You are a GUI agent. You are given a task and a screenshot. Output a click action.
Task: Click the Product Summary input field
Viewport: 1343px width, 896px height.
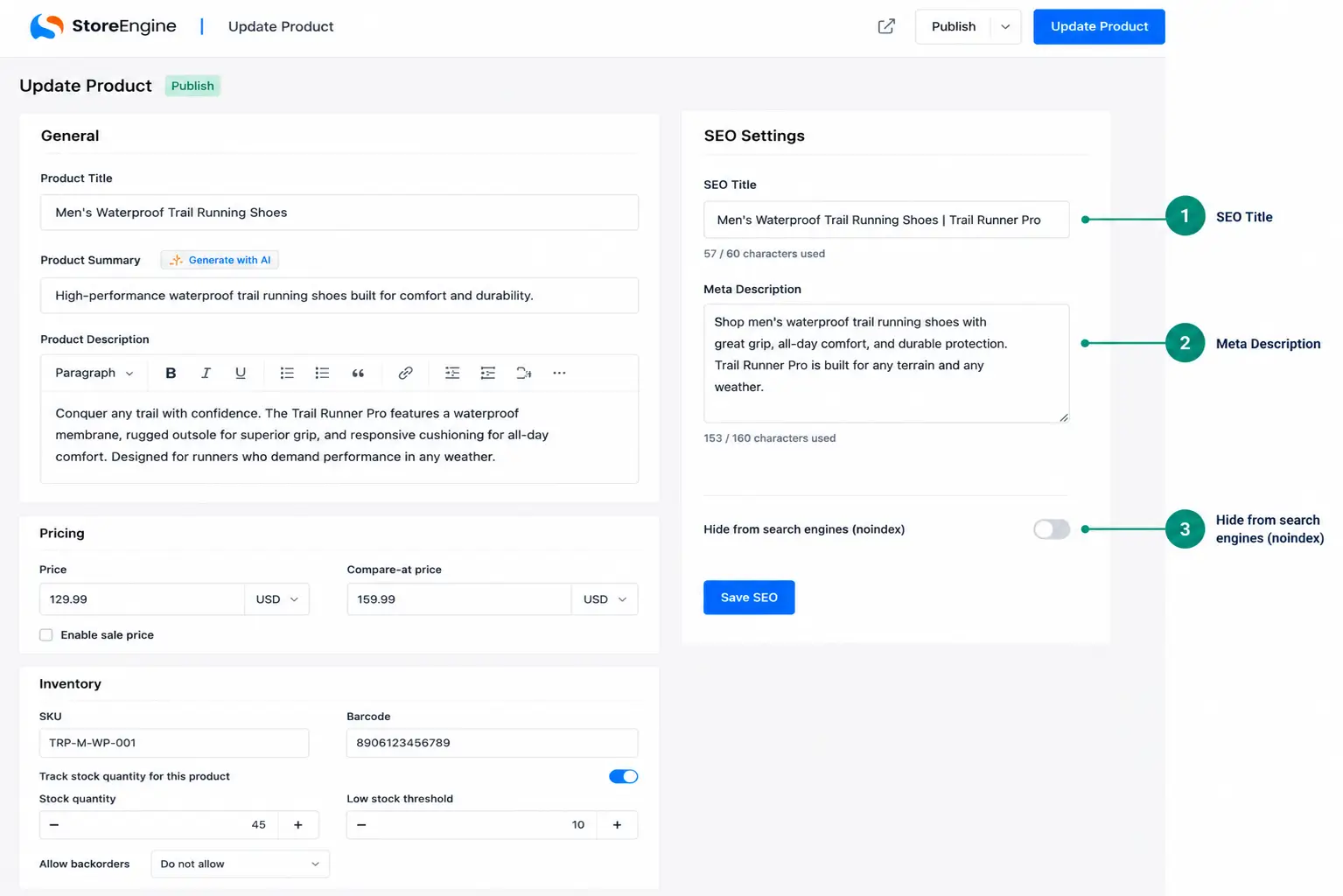[339, 296]
